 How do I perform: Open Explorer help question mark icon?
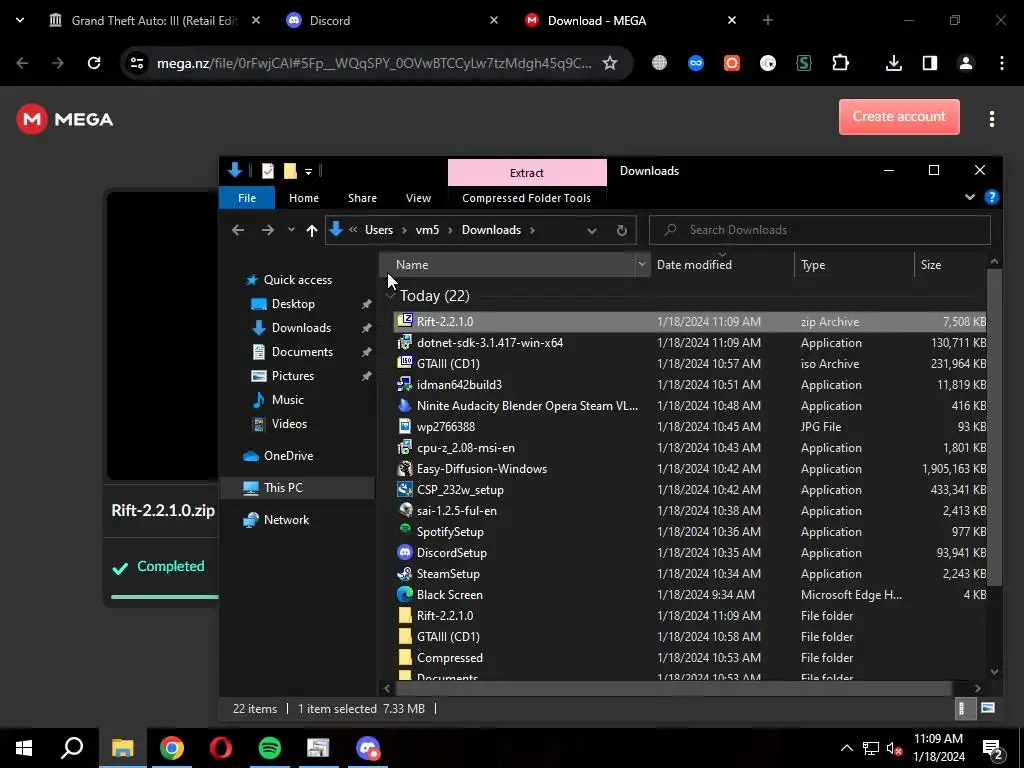(991, 197)
